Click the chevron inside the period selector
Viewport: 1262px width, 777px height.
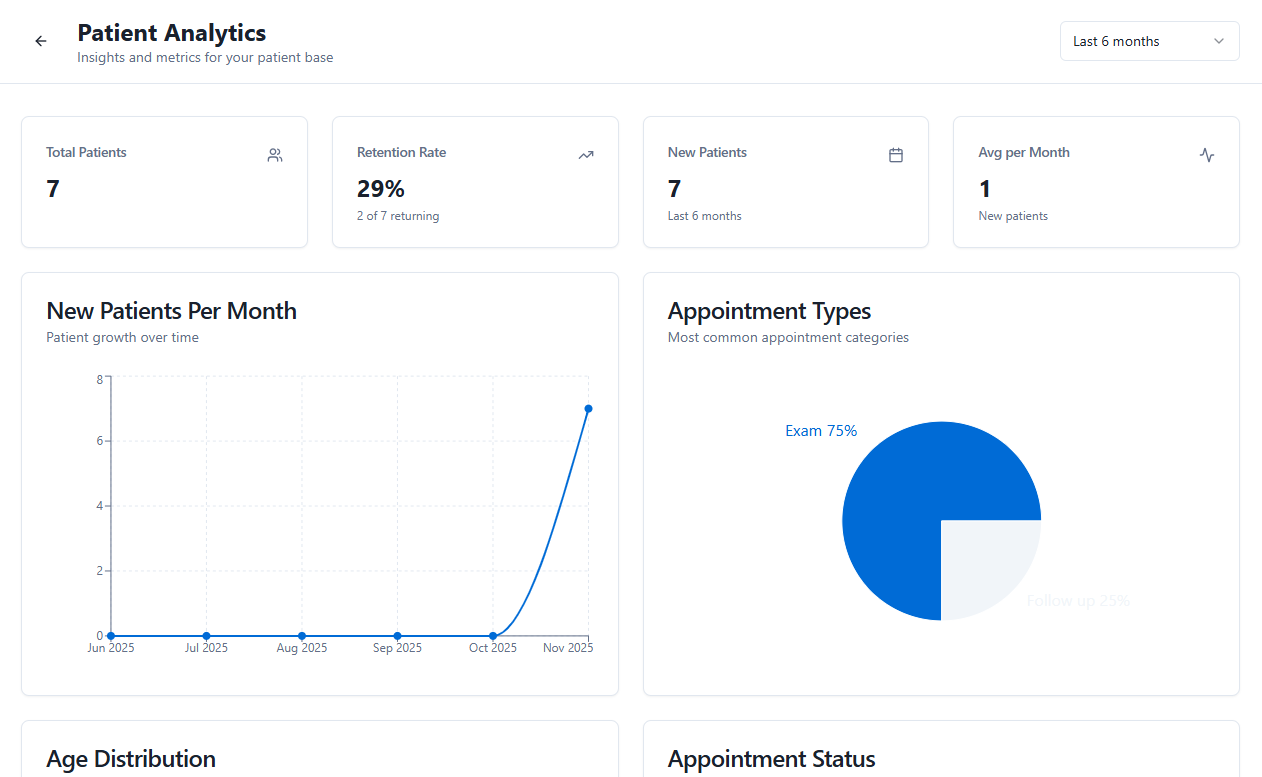click(x=1219, y=41)
